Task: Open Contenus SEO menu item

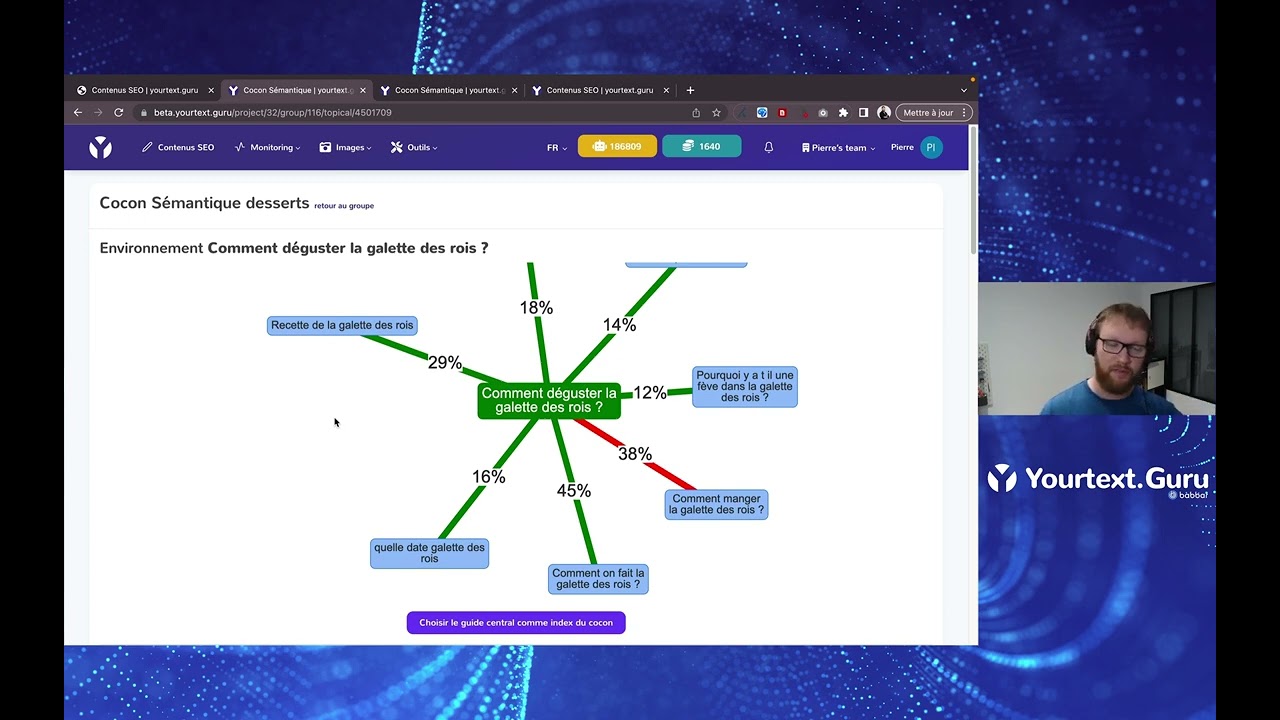Action: coord(178,147)
